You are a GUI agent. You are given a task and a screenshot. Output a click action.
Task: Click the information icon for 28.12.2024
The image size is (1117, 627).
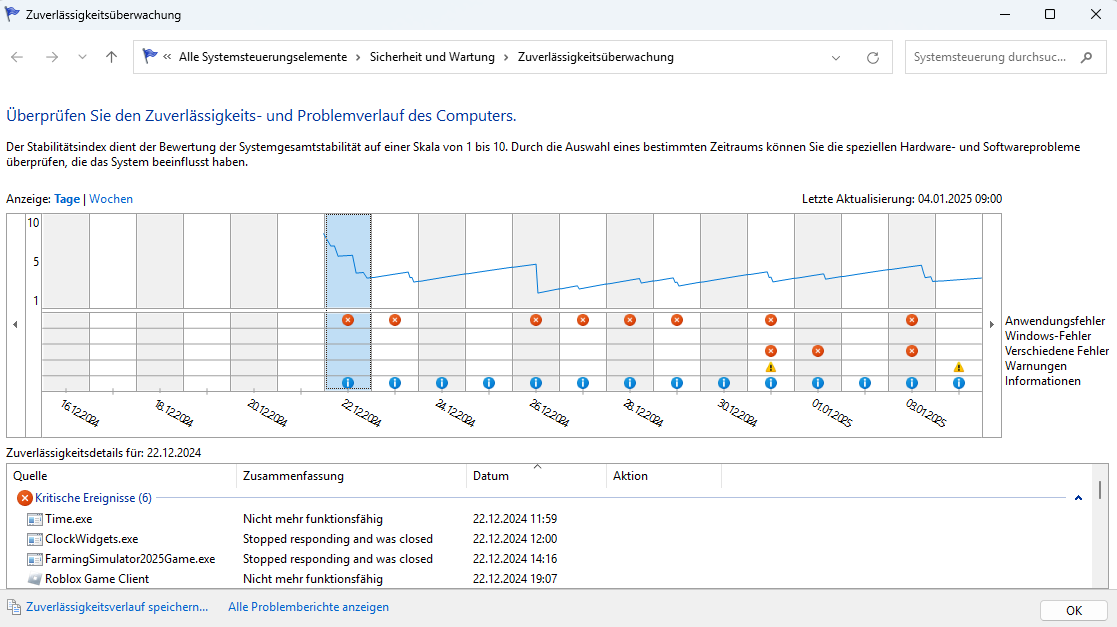tap(630, 383)
